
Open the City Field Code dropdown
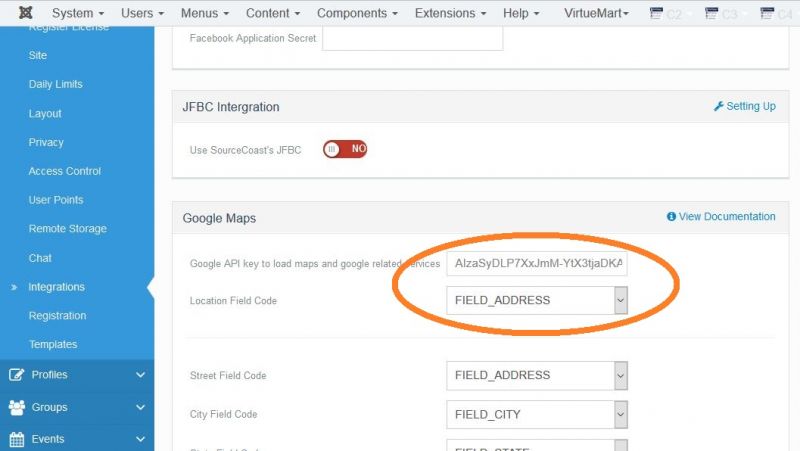537,414
